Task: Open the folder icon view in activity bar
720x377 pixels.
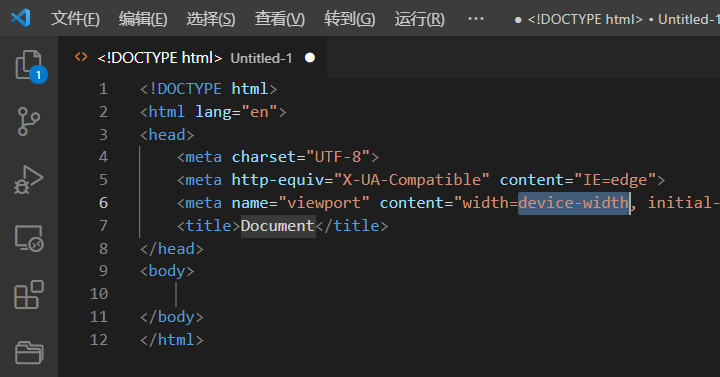Action: tap(29, 353)
